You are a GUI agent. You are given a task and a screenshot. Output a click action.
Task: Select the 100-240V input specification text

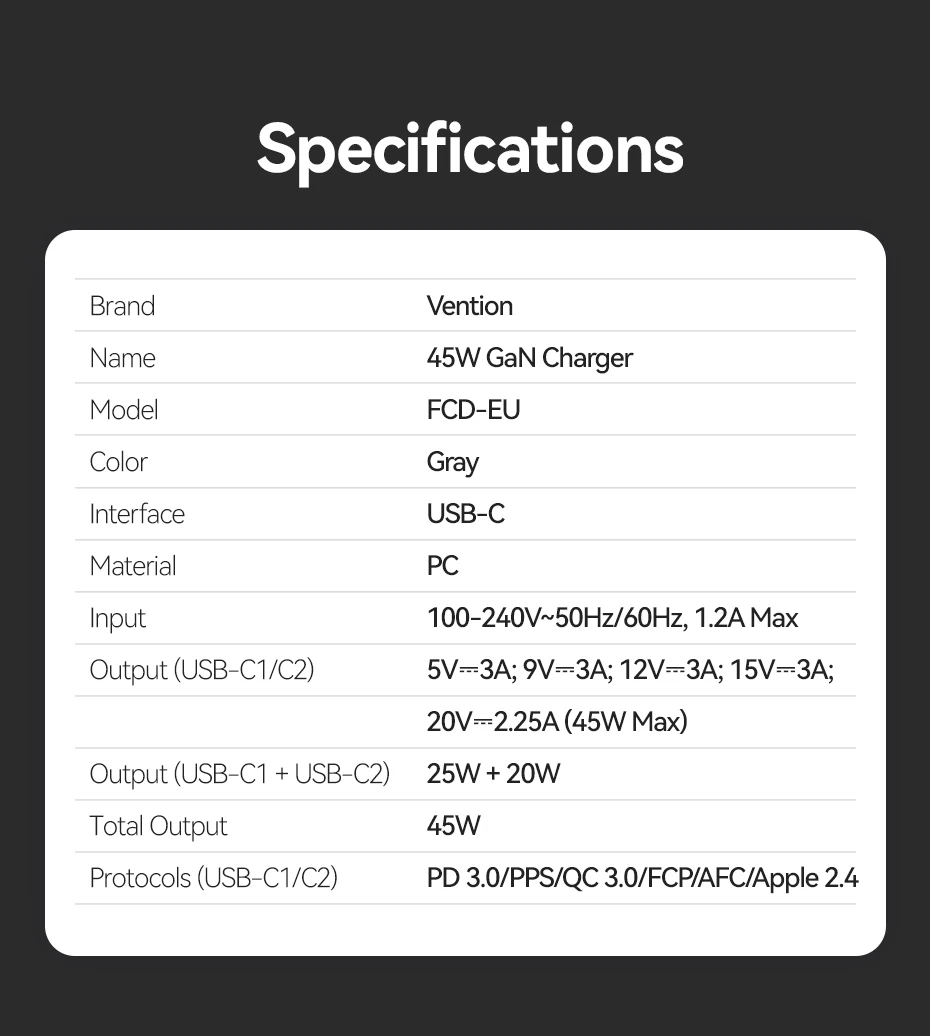click(x=612, y=618)
